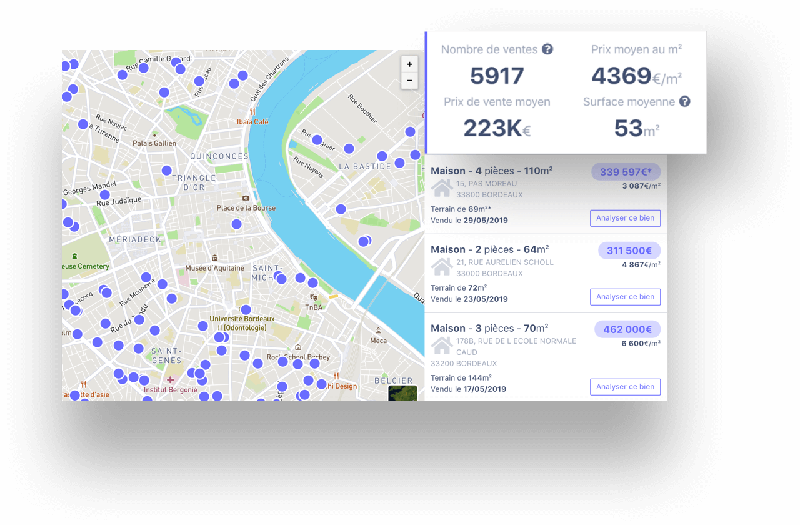Image resolution: width=800 pixels, height=525 pixels.
Task: Zoom in on the map
Action: [409, 64]
